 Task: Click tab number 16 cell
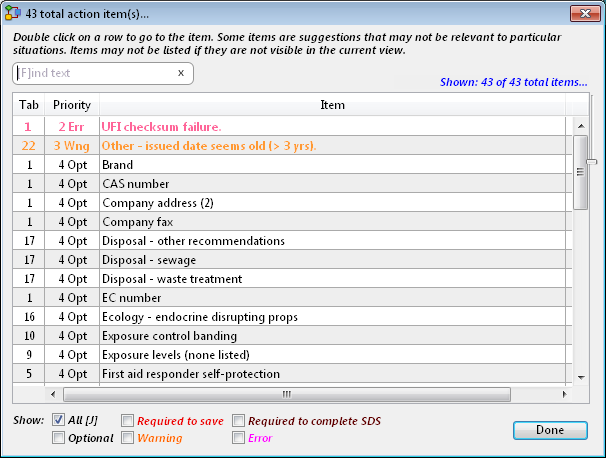29,316
